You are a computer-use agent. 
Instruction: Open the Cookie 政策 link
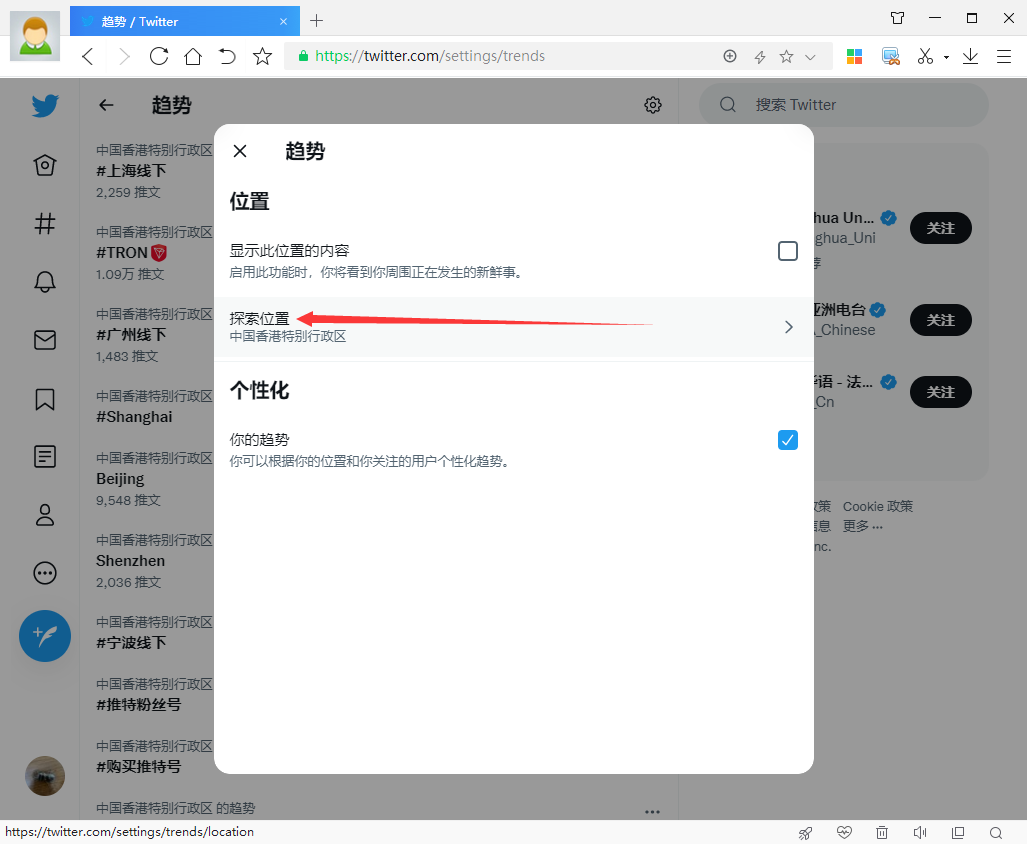[878, 506]
